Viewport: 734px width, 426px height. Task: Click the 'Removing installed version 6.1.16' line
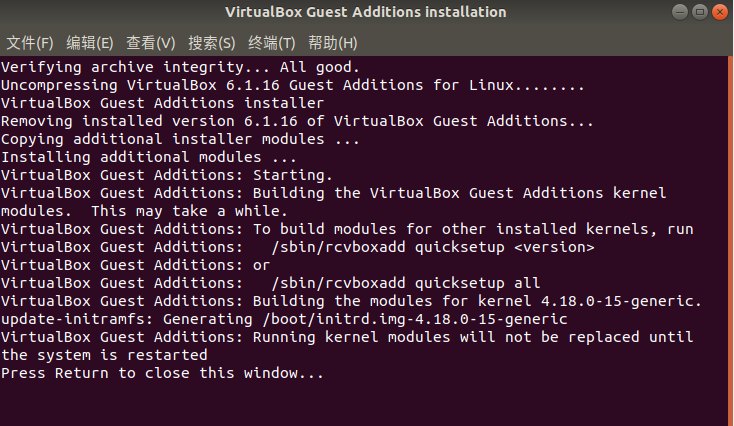pos(297,121)
